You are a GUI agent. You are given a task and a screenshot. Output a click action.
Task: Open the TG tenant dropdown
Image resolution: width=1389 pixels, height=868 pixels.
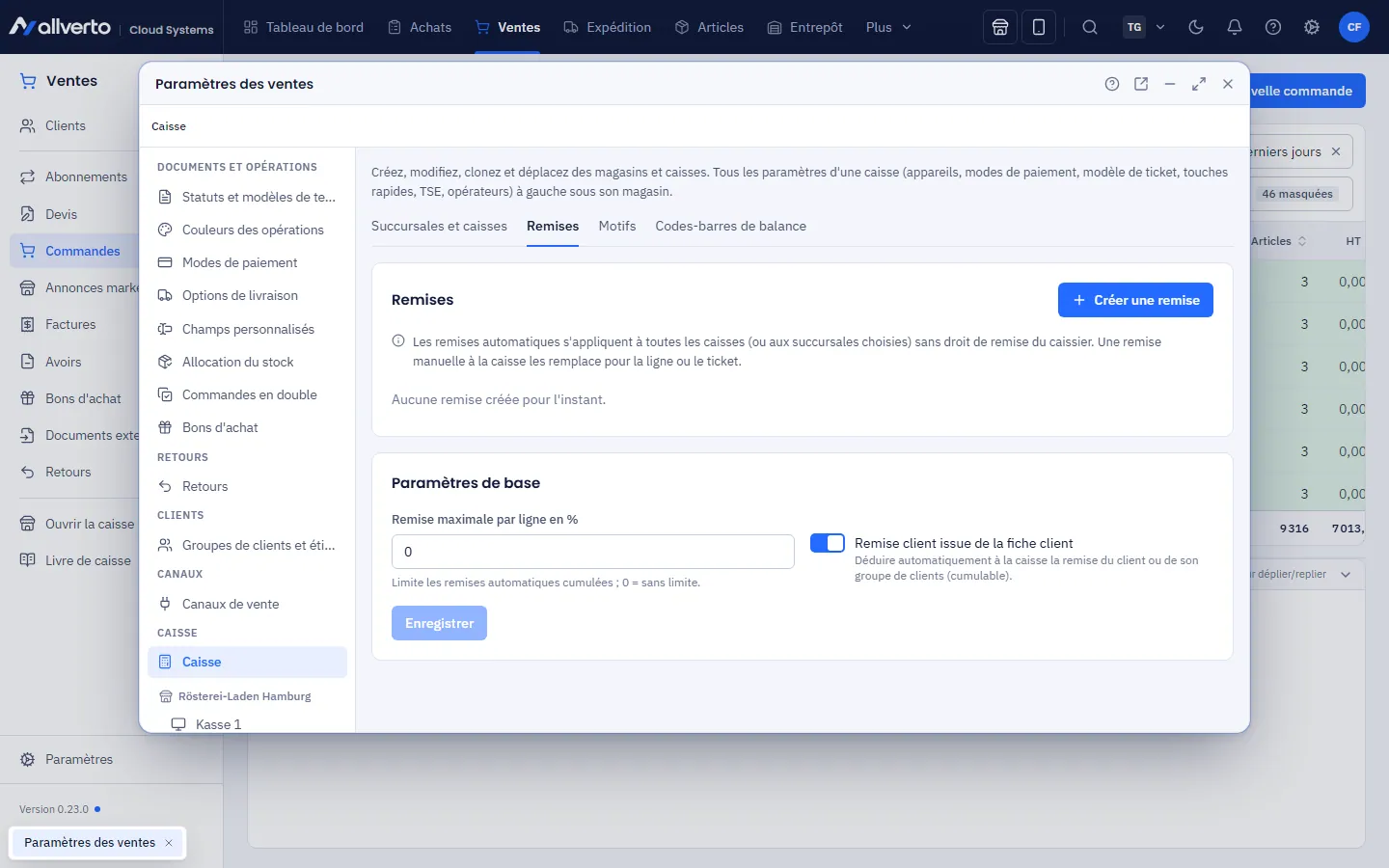click(x=1145, y=27)
